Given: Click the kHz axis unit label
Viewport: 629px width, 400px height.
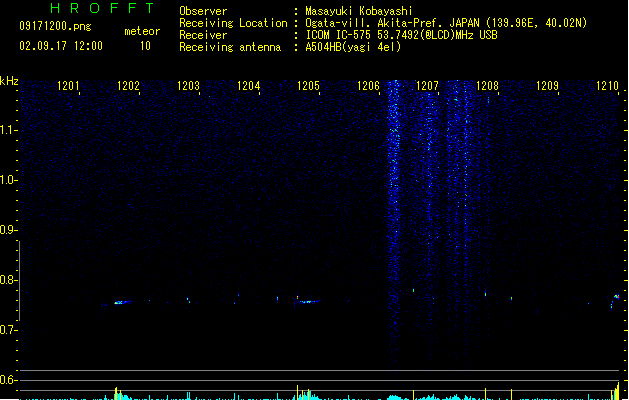Looking at the screenshot, I should point(9,81).
